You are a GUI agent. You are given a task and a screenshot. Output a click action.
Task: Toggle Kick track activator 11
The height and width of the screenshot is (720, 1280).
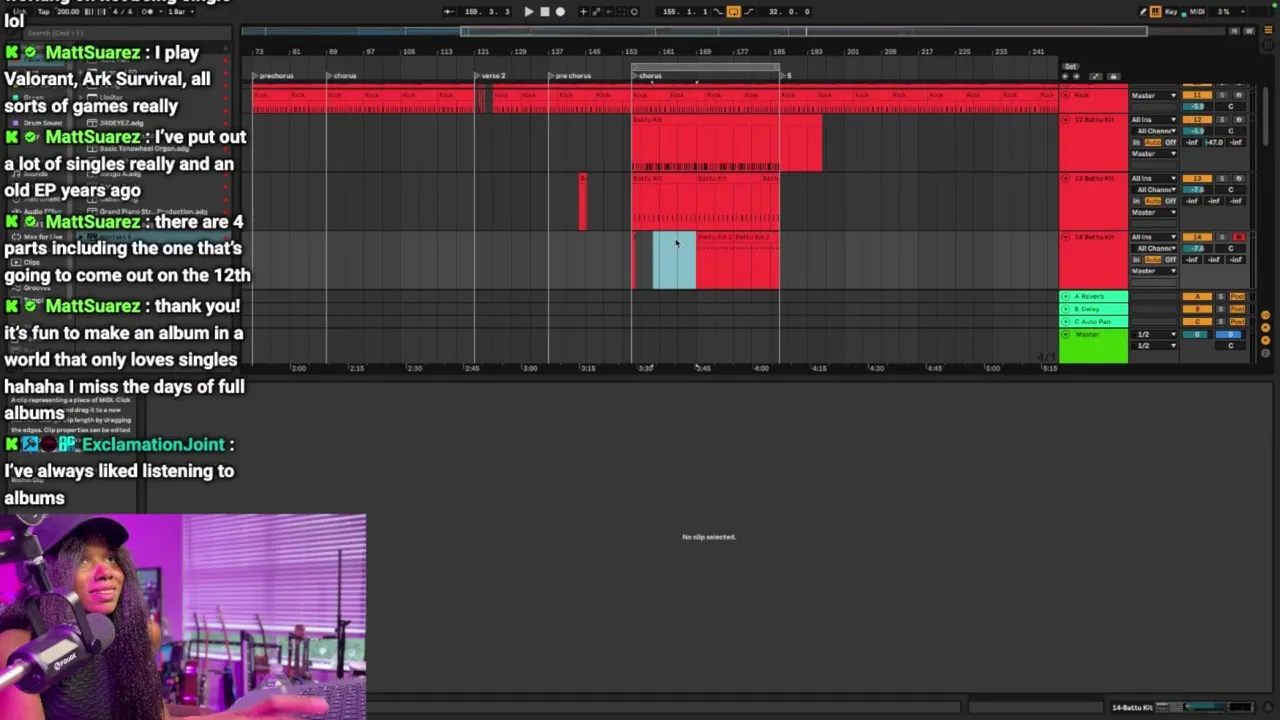(1197, 95)
